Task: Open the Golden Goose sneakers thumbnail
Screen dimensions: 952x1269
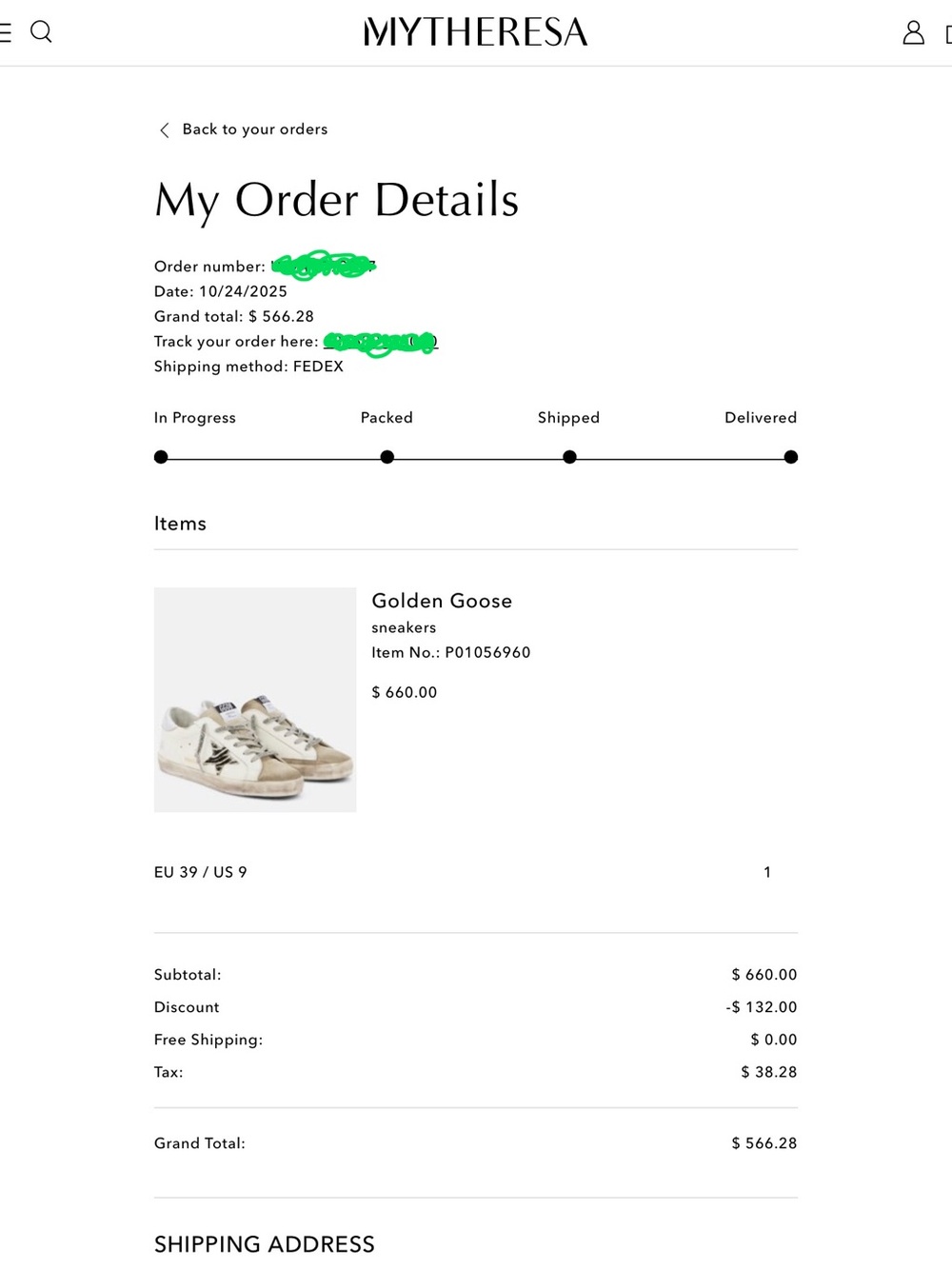Action: coord(255,700)
